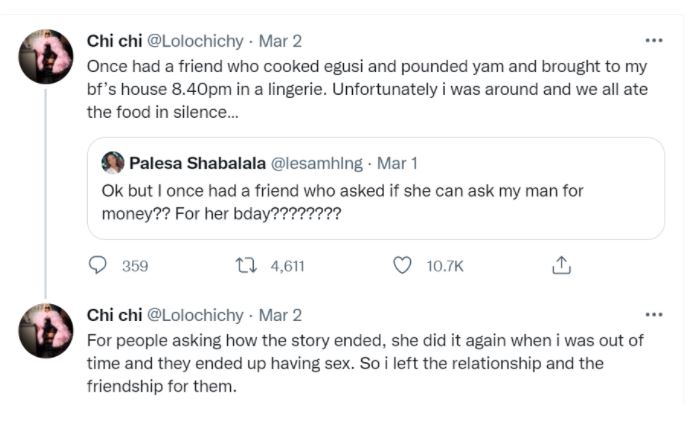Click the Mar 2 timestamp on second tweet
The height and width of the screenshot is (435, 686).
tap(280, 314)
